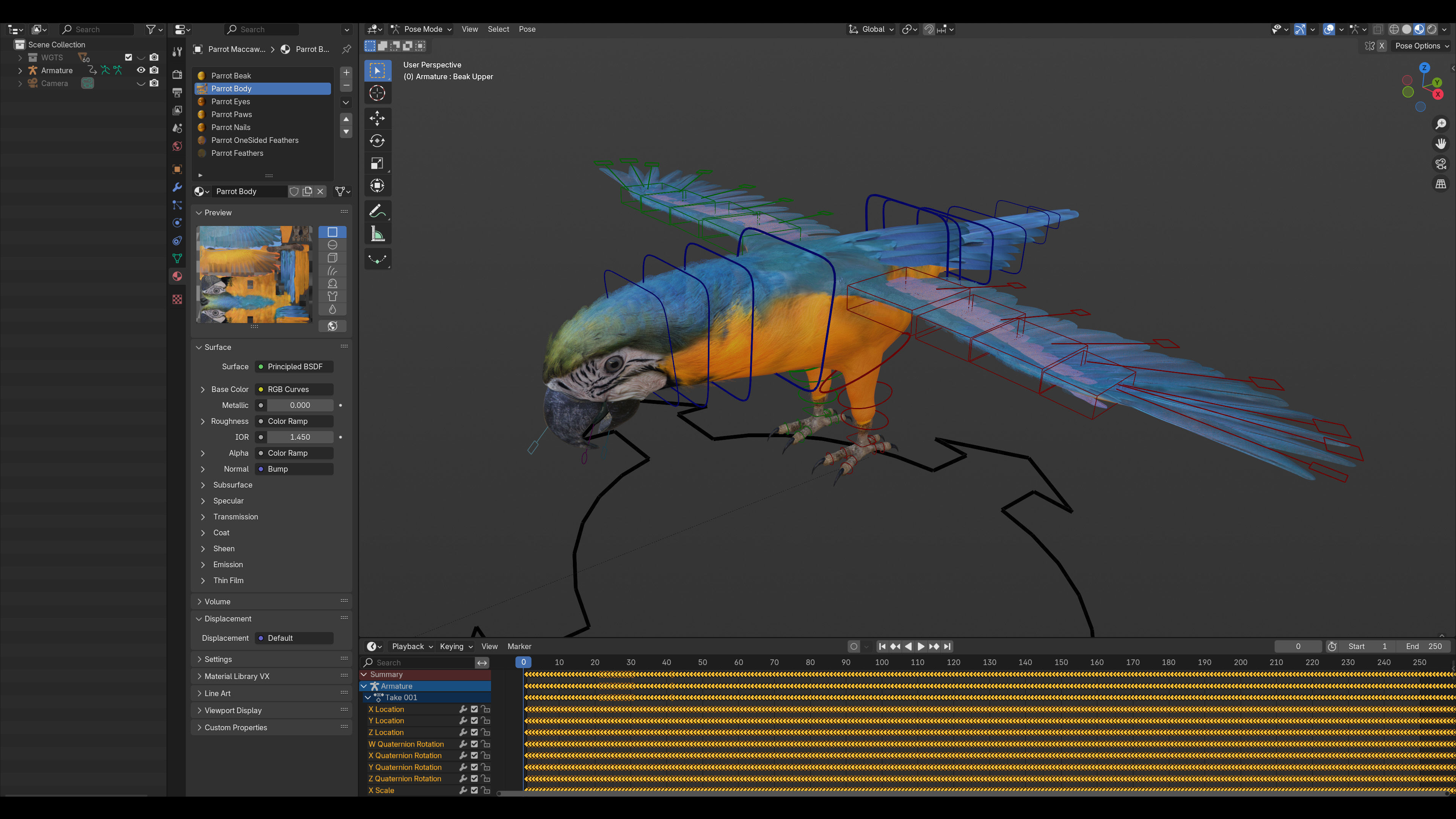Open the Tool properties tab
Image resolution: width=1456 pixels, height=819 pixels.
click(x=177, y=52)
